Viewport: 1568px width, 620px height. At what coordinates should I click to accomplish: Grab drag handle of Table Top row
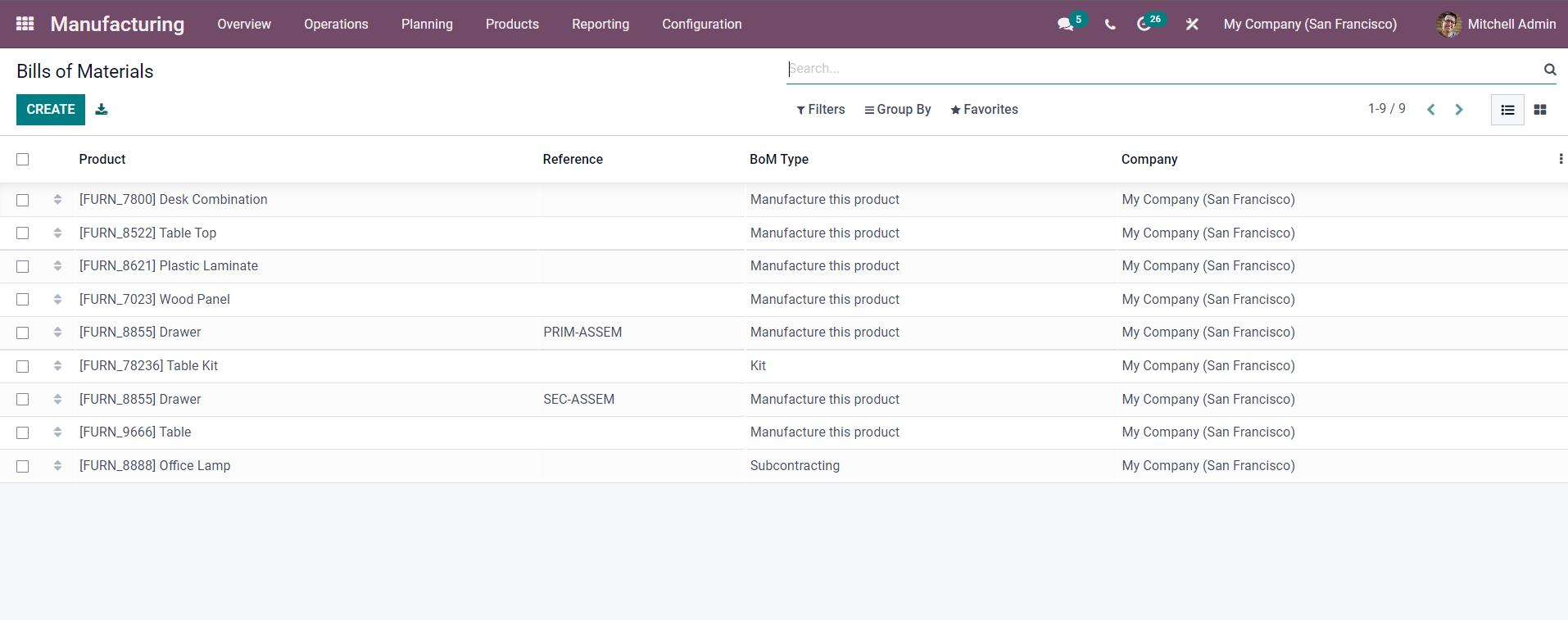[57, 233]
